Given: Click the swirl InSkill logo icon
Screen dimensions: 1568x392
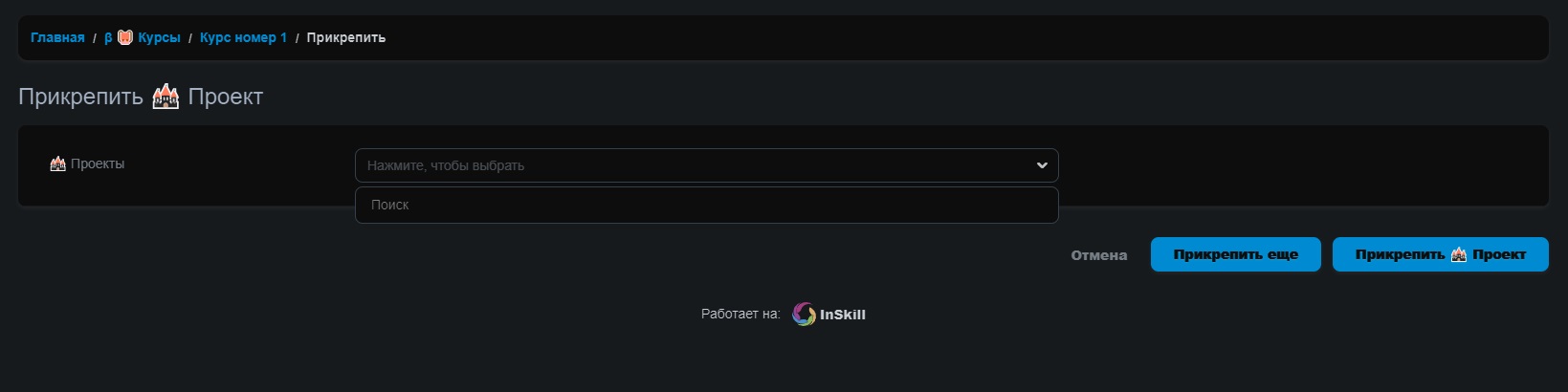Looking at the screenshot, I should point(804,314).
